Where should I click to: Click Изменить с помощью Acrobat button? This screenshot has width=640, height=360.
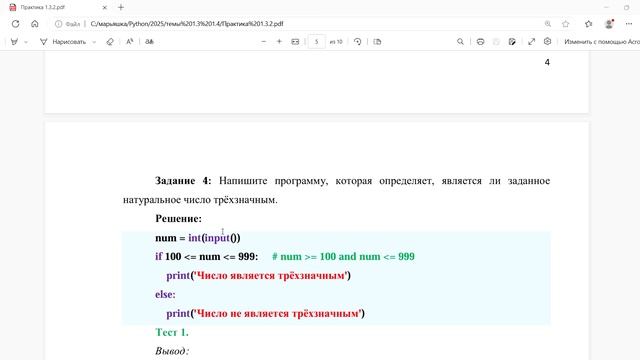(x=602, y=42)
